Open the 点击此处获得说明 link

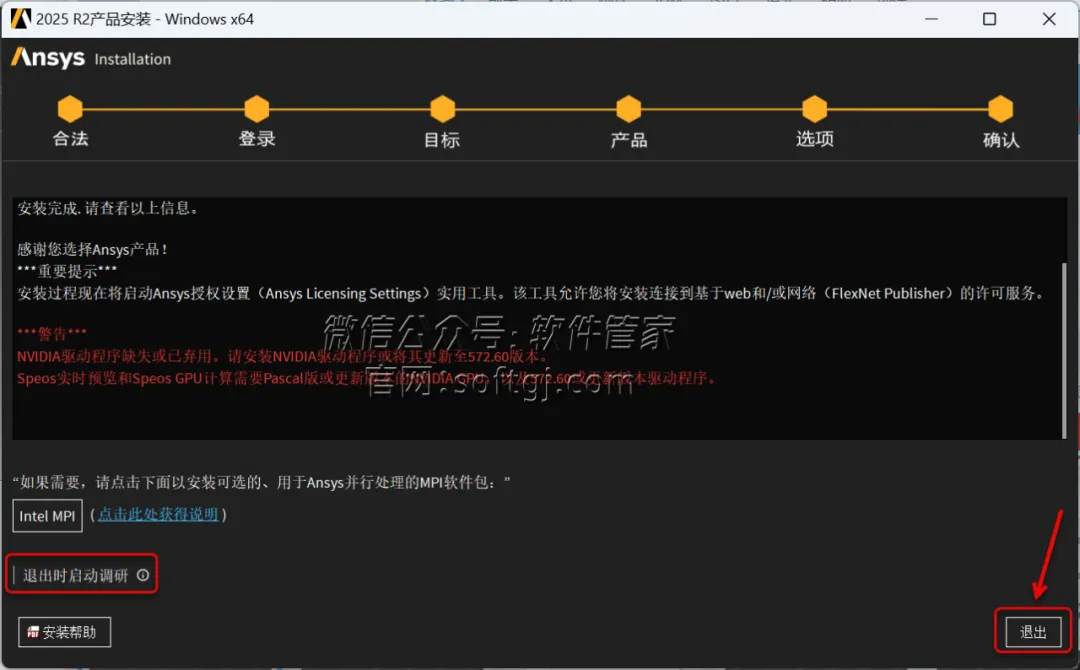158,514
